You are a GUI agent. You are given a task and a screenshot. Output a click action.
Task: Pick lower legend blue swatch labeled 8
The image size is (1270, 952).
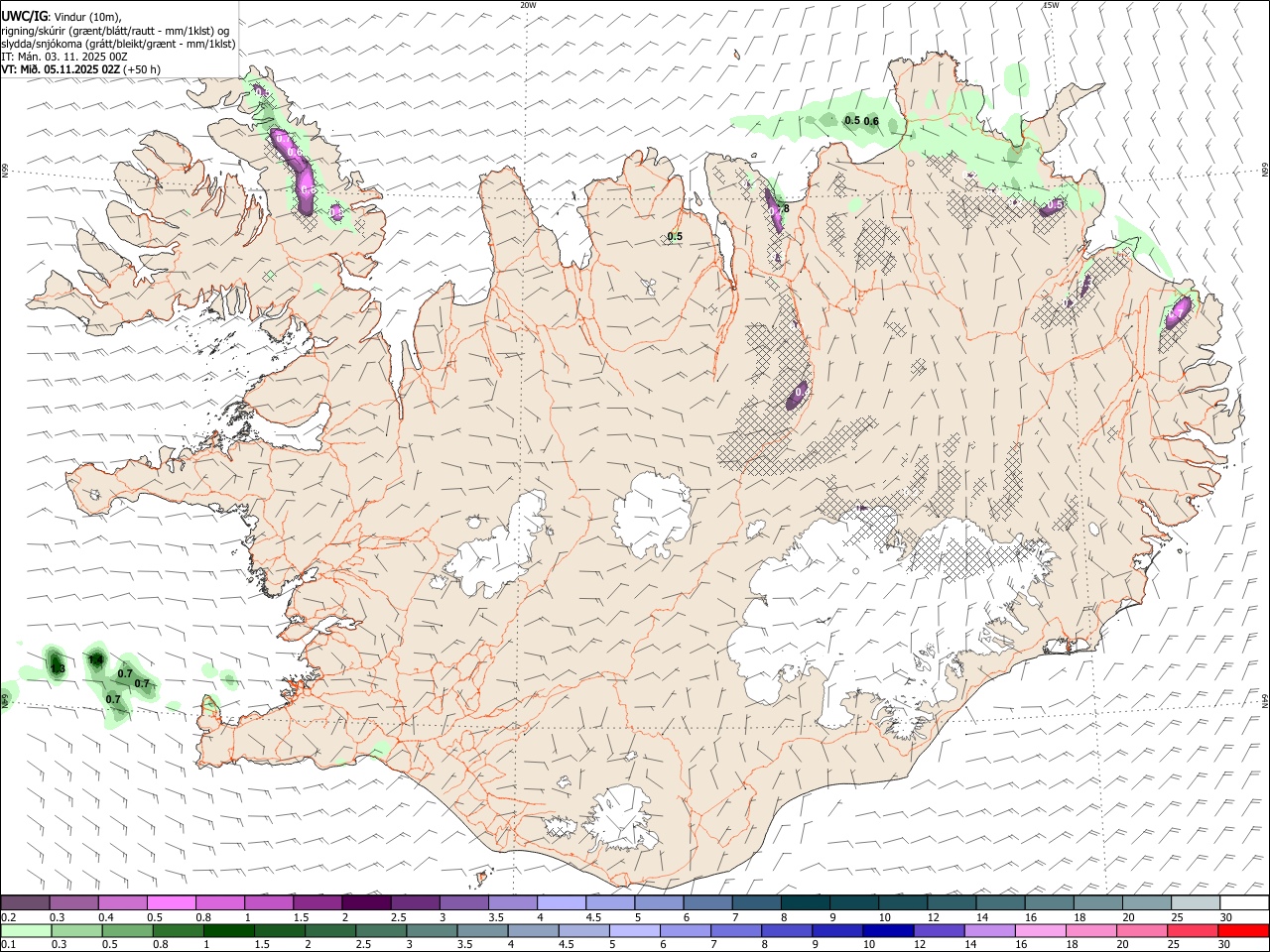click(x=787, y=931)
